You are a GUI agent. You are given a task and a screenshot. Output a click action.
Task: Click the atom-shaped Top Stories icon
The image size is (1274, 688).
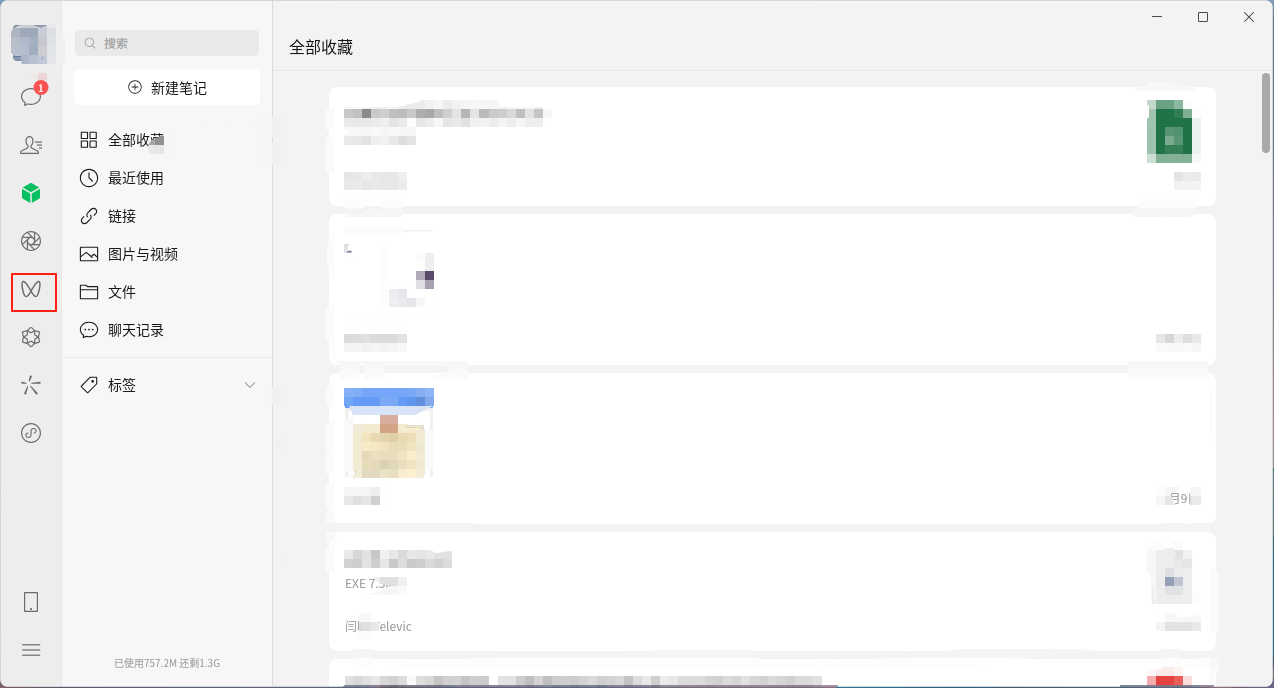[31, 338]
